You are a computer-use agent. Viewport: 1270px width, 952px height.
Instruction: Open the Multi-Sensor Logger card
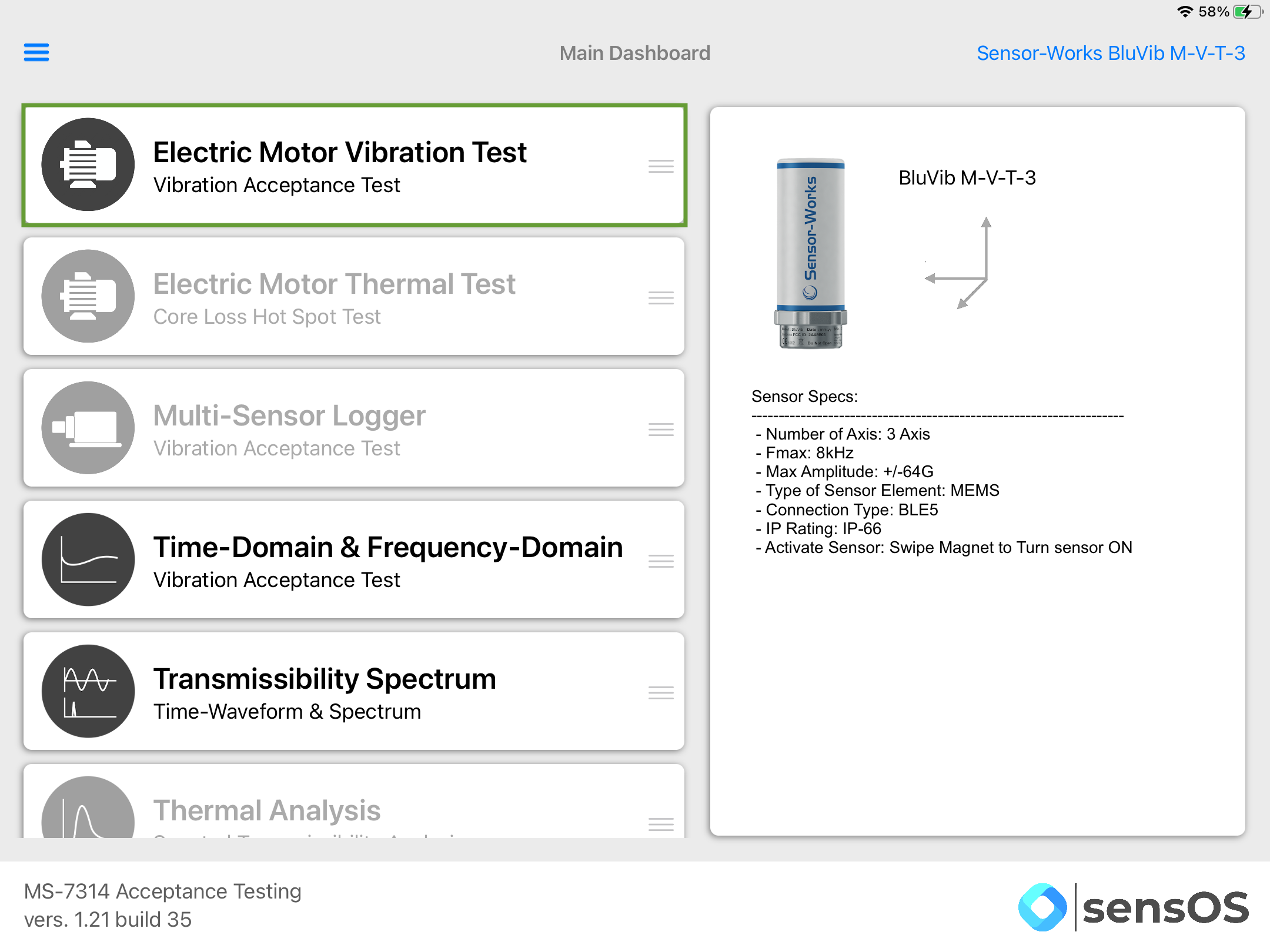coord(354,428)
